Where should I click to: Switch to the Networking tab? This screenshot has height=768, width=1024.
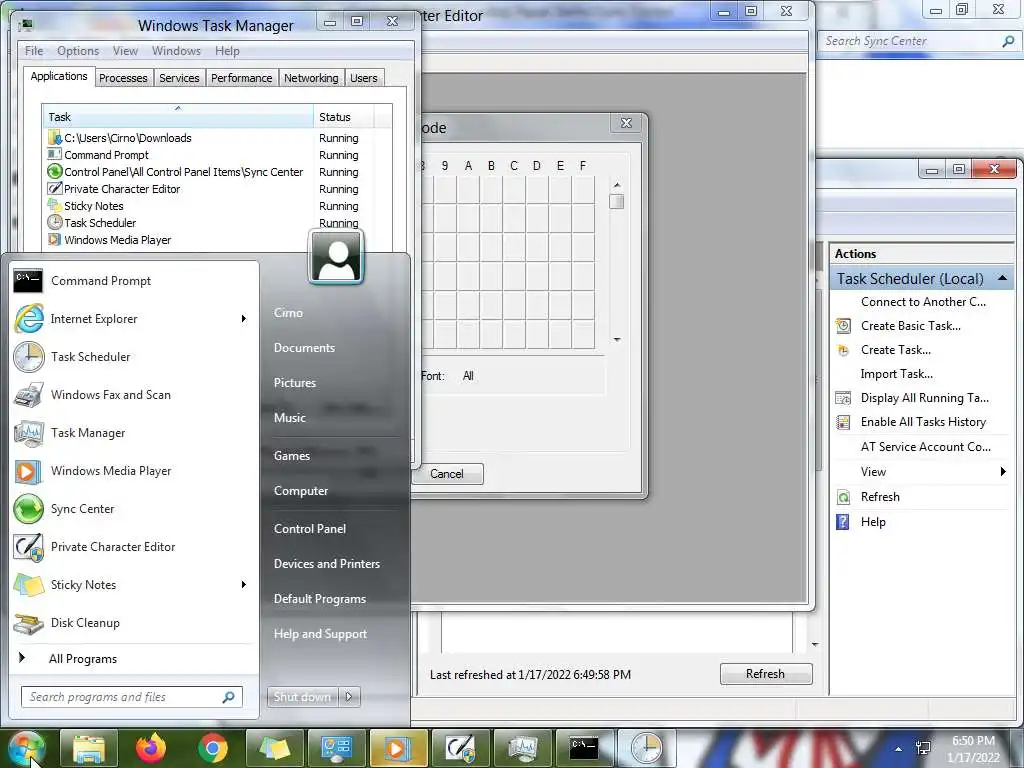click(x=312, y=78)
